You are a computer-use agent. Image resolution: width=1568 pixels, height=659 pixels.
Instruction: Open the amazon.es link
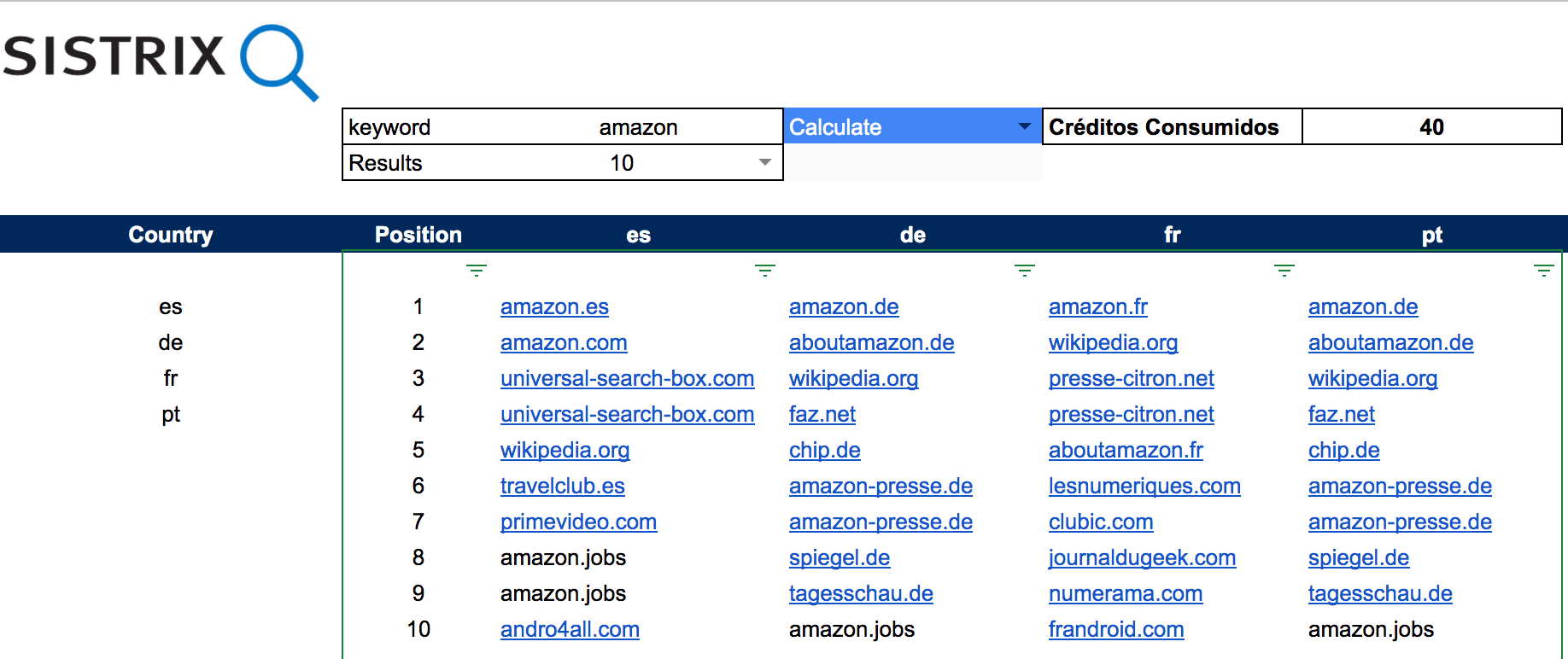pos(554,306)
